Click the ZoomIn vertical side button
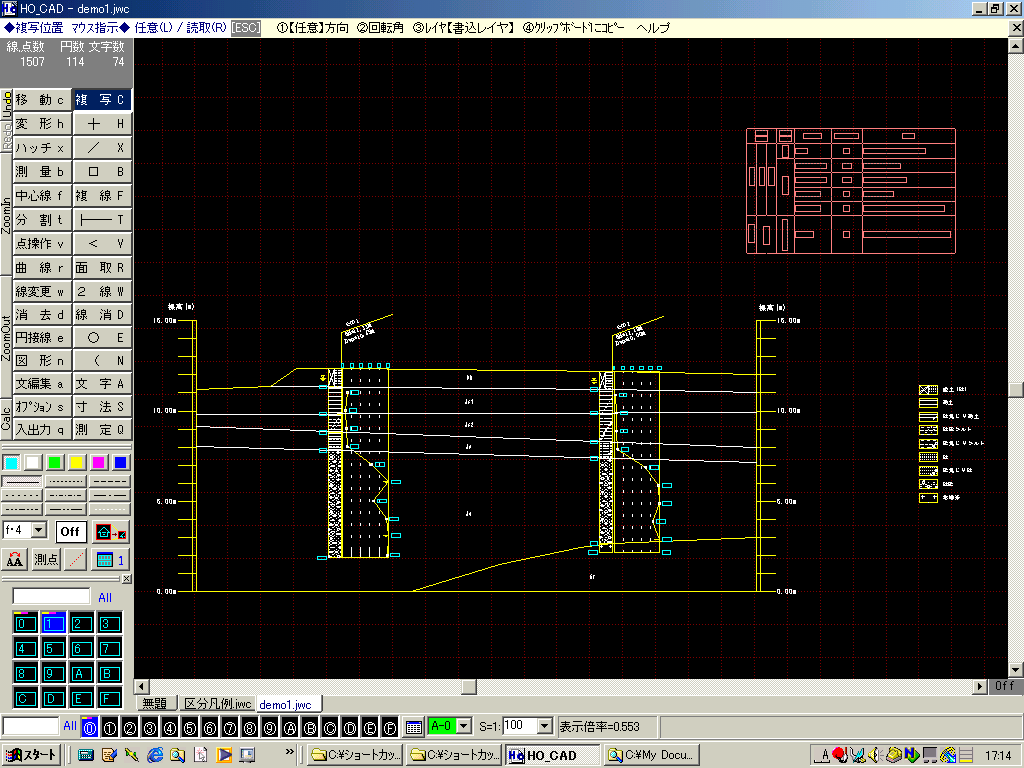Screen dimensions: 1024x768 pyautogui.click(x=7, y=216)
